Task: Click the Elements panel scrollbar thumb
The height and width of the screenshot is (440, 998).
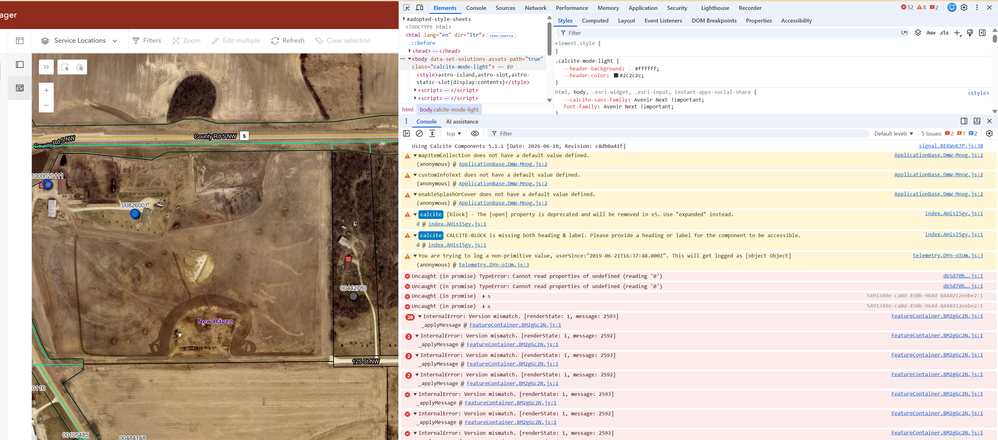Action: pos(549,39)
